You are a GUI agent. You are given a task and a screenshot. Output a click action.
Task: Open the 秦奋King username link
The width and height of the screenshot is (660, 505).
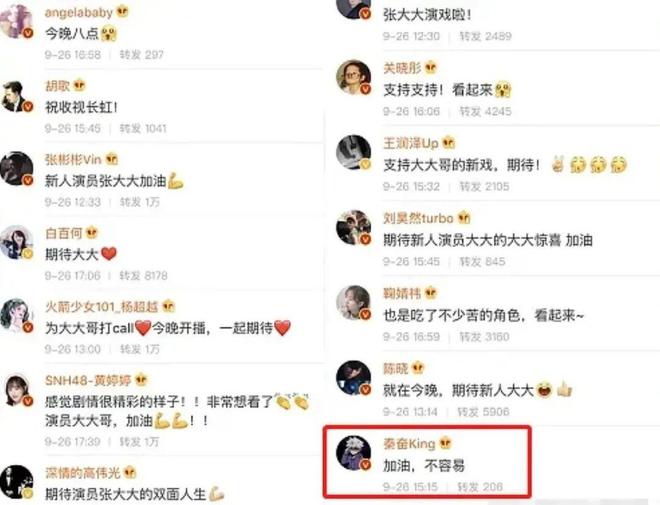[x=409, y=443]
